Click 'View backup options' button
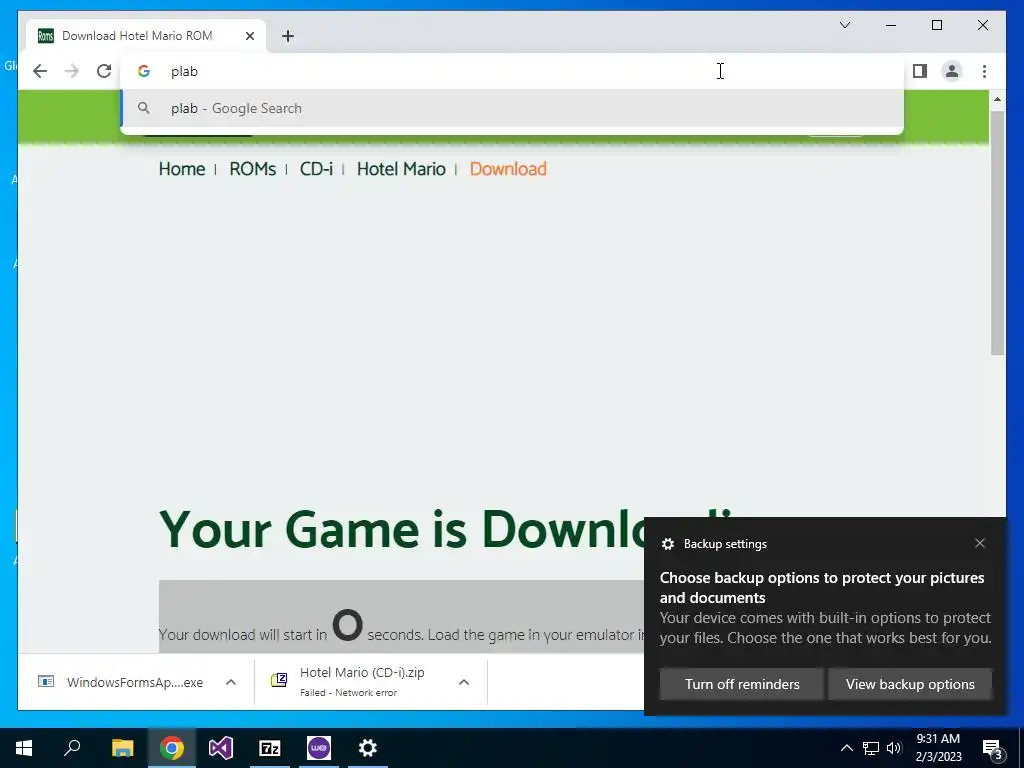This screenshot has width=1024, height=768. coord(910,684)
